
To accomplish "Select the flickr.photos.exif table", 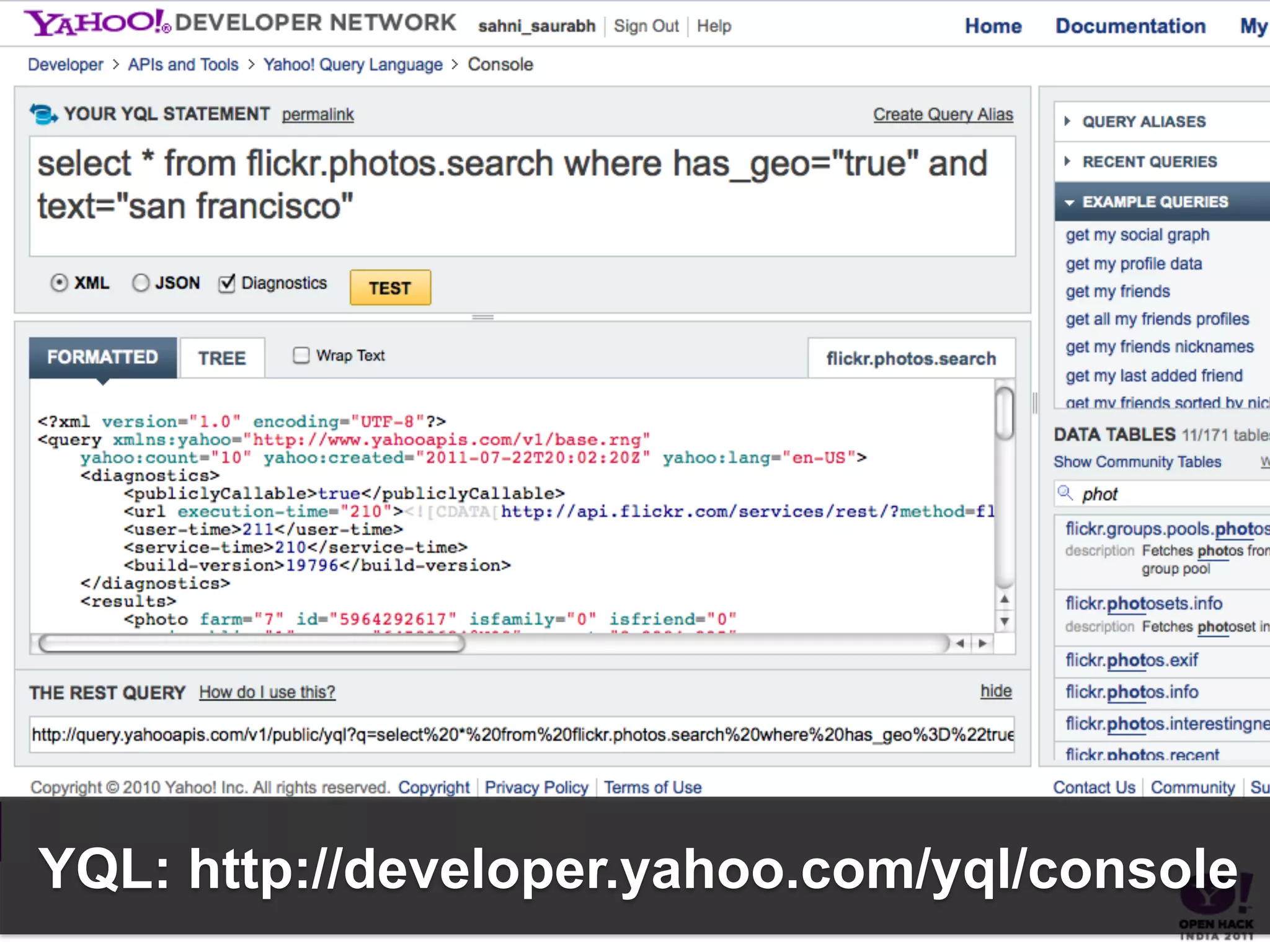I will [x=1132, y=660].
